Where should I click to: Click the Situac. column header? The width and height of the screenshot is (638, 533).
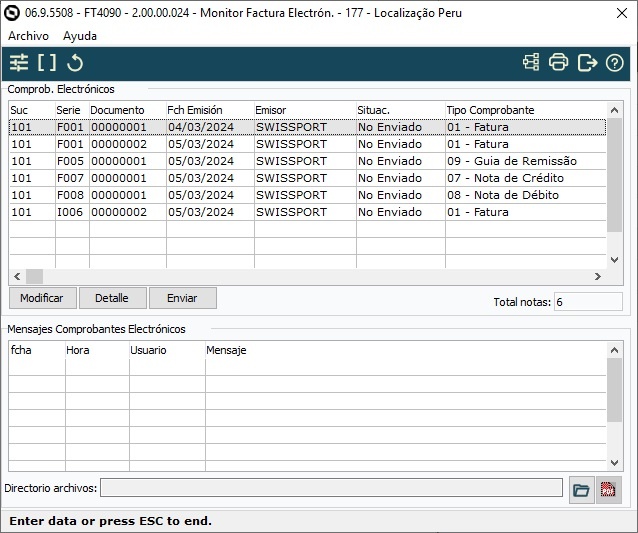[401, 110]
